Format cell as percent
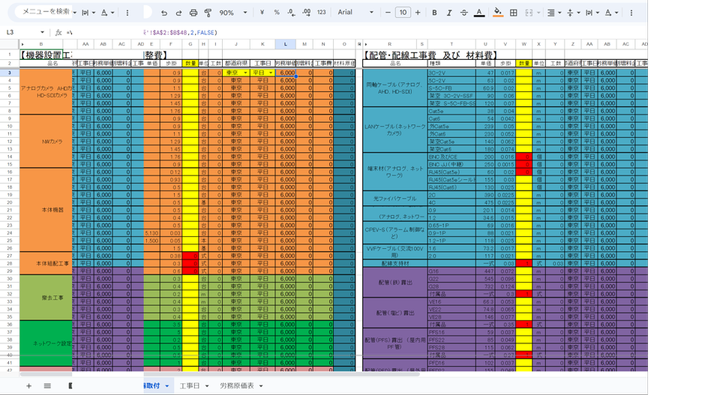Viewport: 720px width, 395px height. 277,12
